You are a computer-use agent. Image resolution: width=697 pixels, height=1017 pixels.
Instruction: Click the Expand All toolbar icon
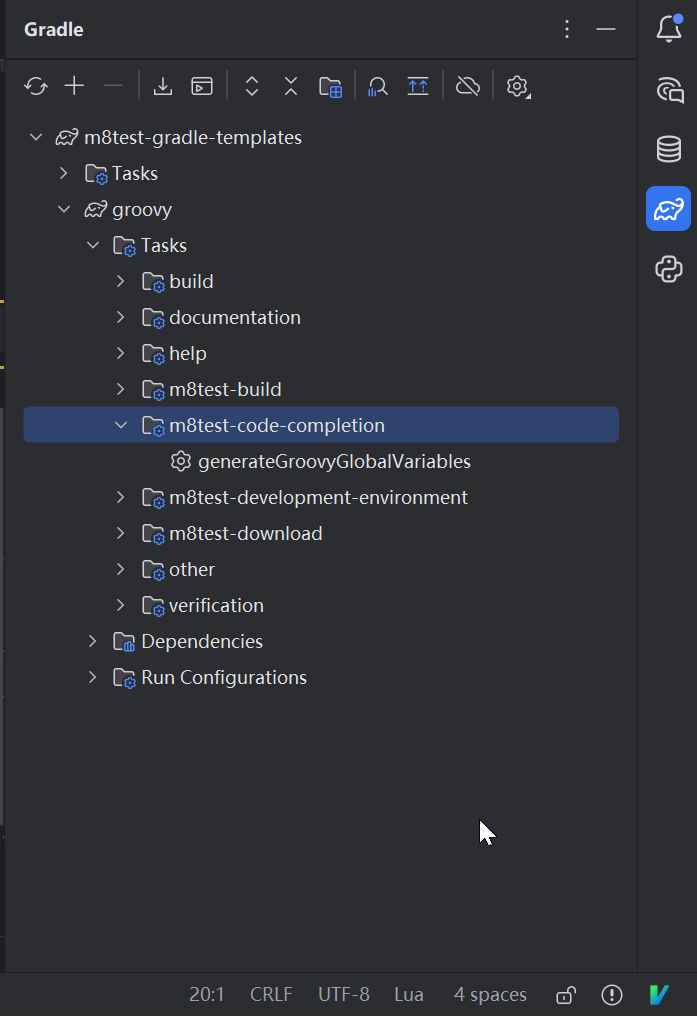(252, 86)
